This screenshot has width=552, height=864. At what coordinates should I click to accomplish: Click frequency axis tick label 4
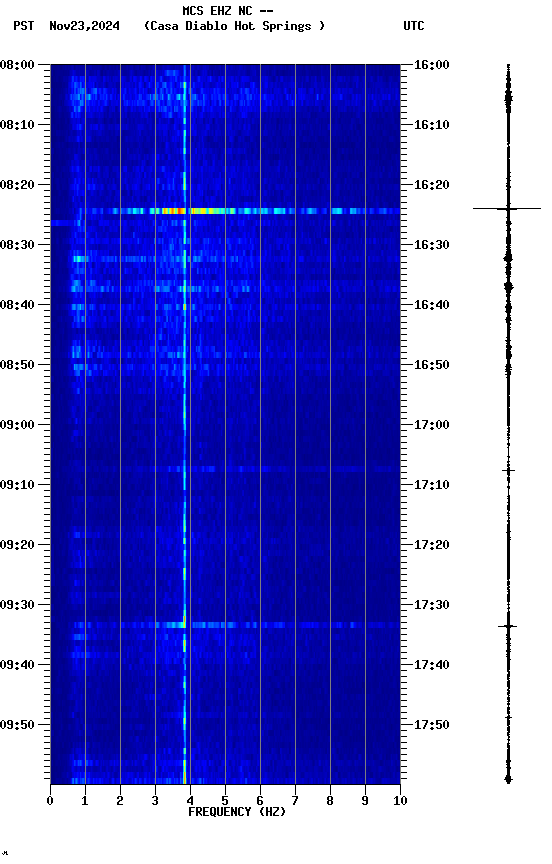(190, 801)
